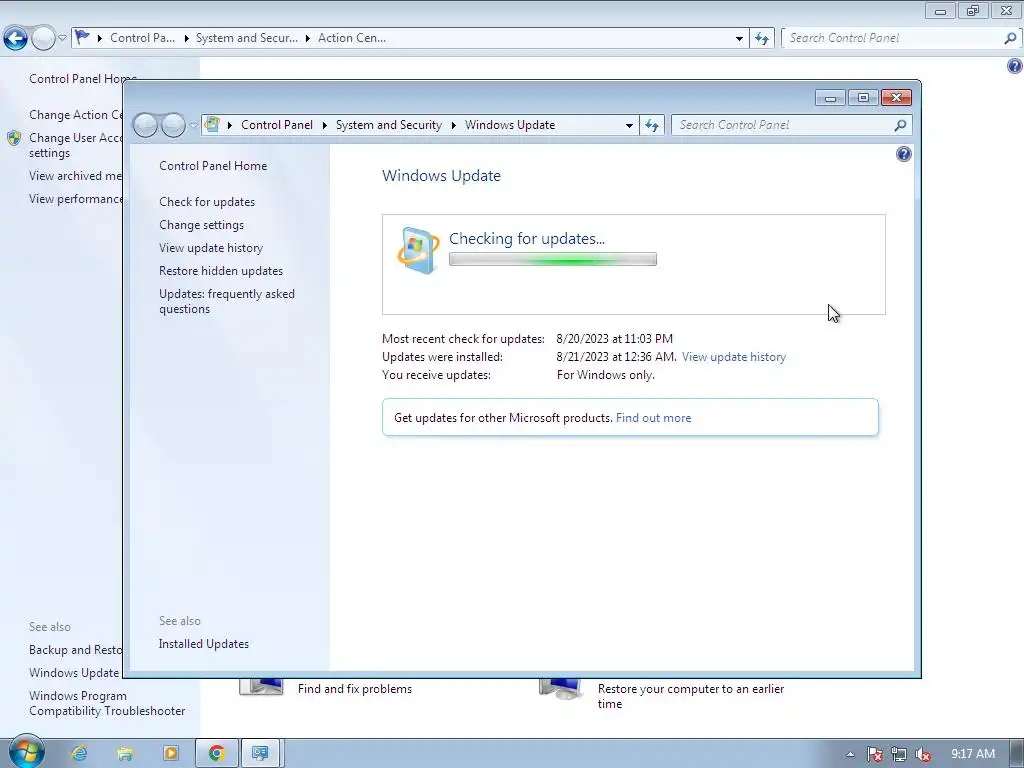Click refresh button in Windows Update address bar
Screen dimensions: 1024x768
[x=652, y=125]
